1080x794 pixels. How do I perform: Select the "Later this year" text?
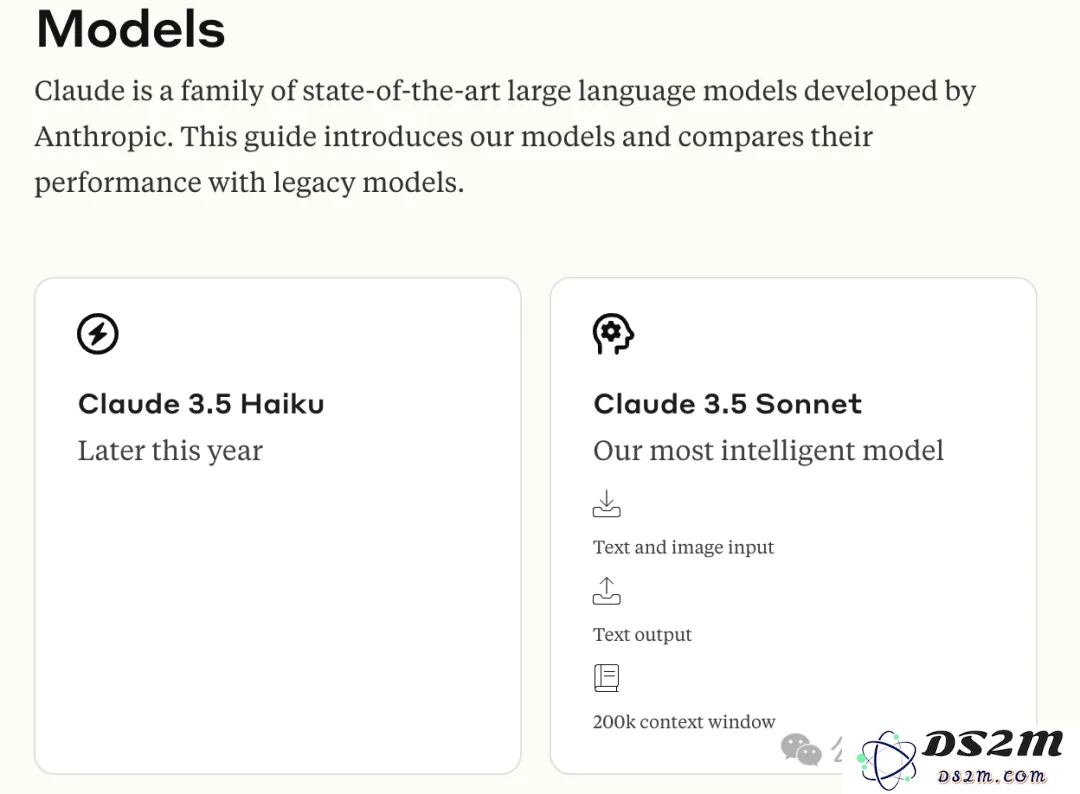click(170, 450)
